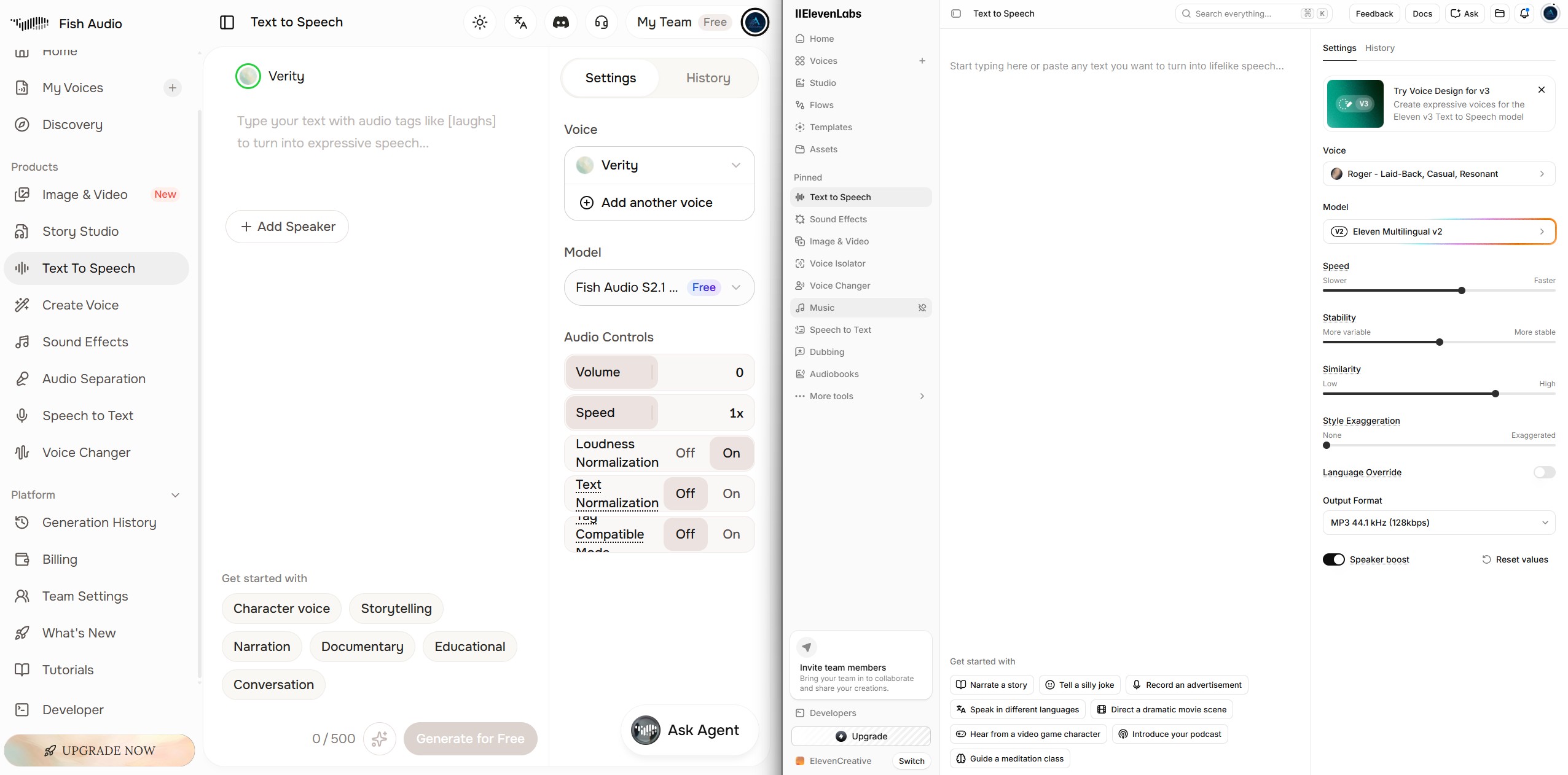Switch to the History tab in ElevenLabs

coord(1380,48)
